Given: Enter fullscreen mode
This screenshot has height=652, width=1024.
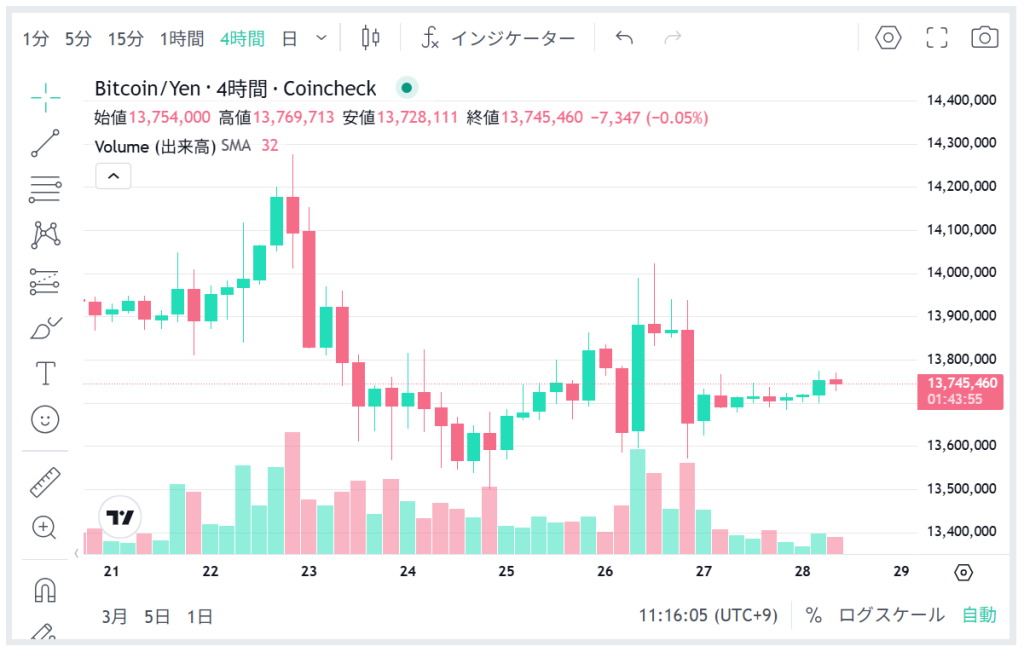Looking at the screenshot, I should pos(937,38).
